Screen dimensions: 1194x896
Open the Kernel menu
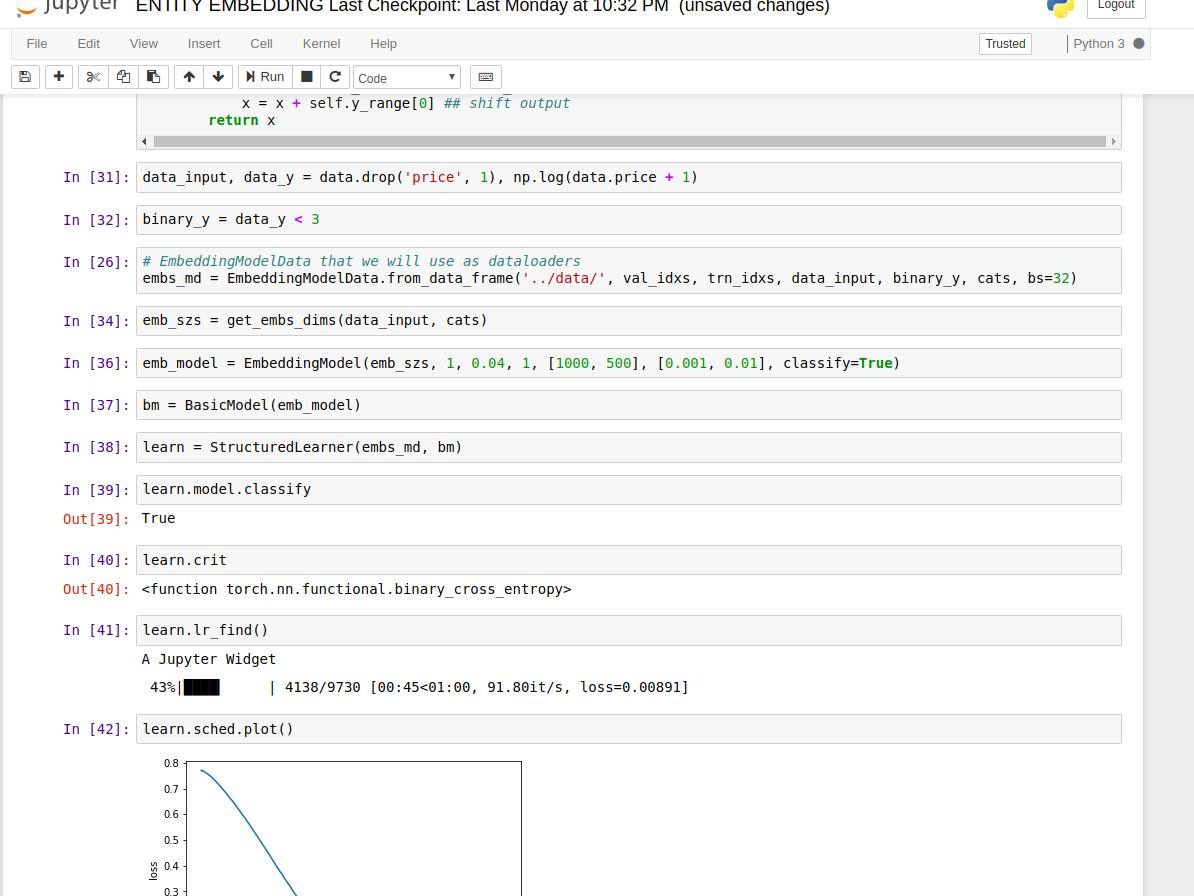click(x=321, y=44)
